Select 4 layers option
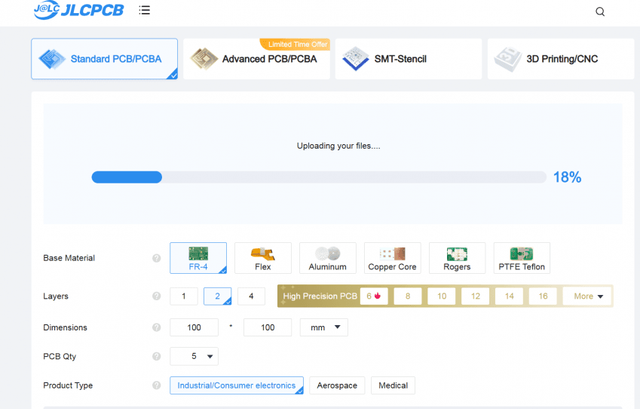 click(251, 296)
